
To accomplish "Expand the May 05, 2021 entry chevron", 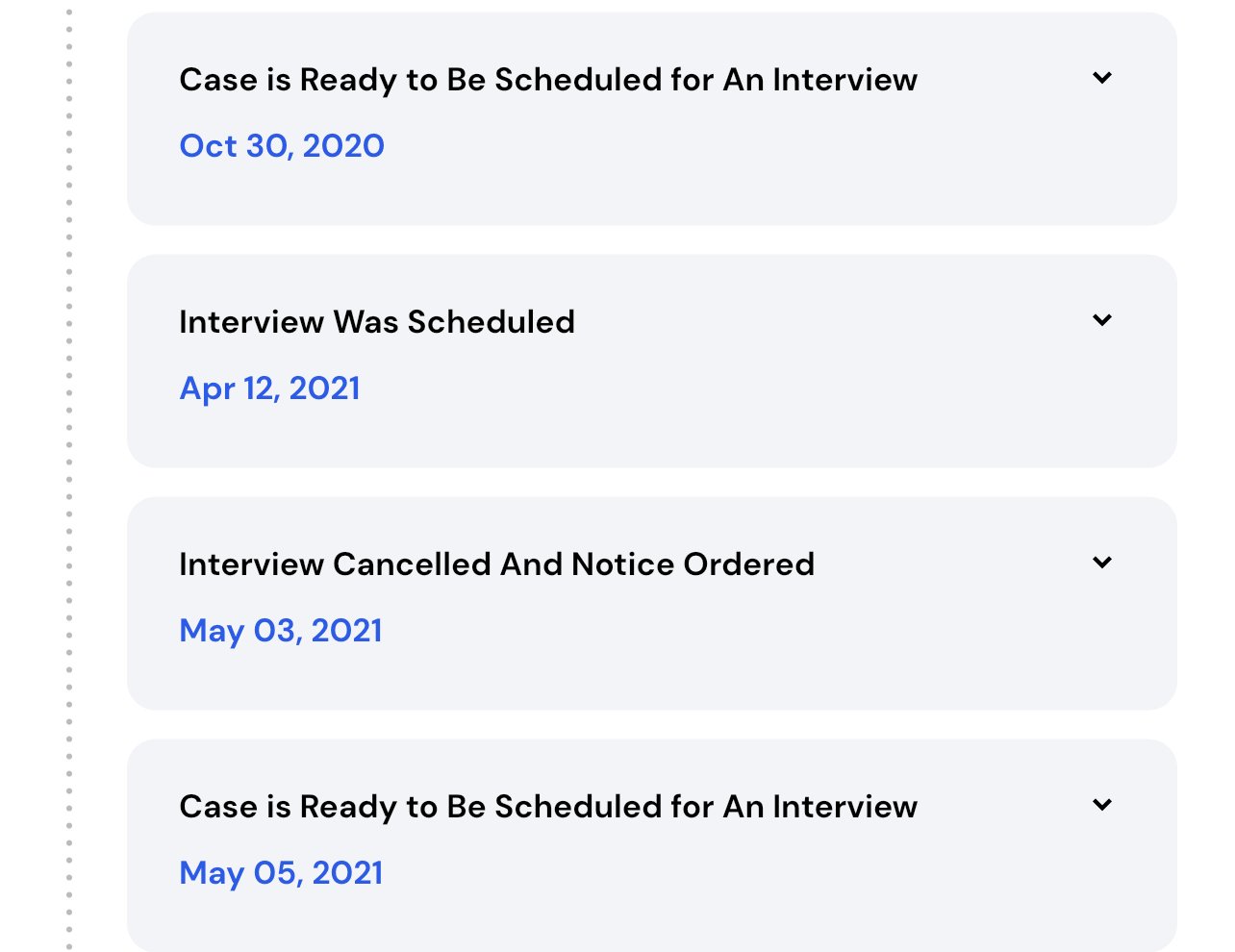I will (1102, 805).
